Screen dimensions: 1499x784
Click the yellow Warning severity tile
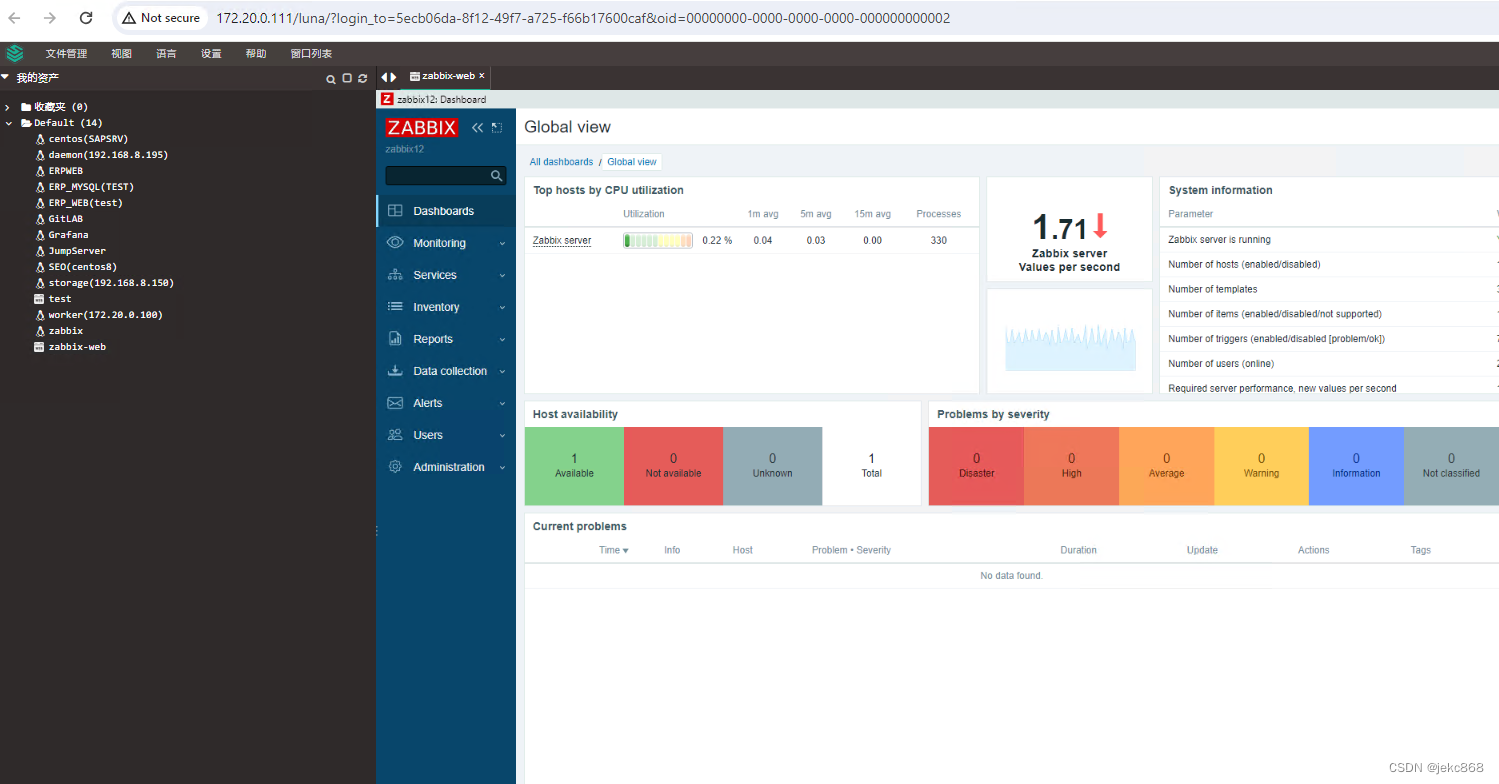1261,466
